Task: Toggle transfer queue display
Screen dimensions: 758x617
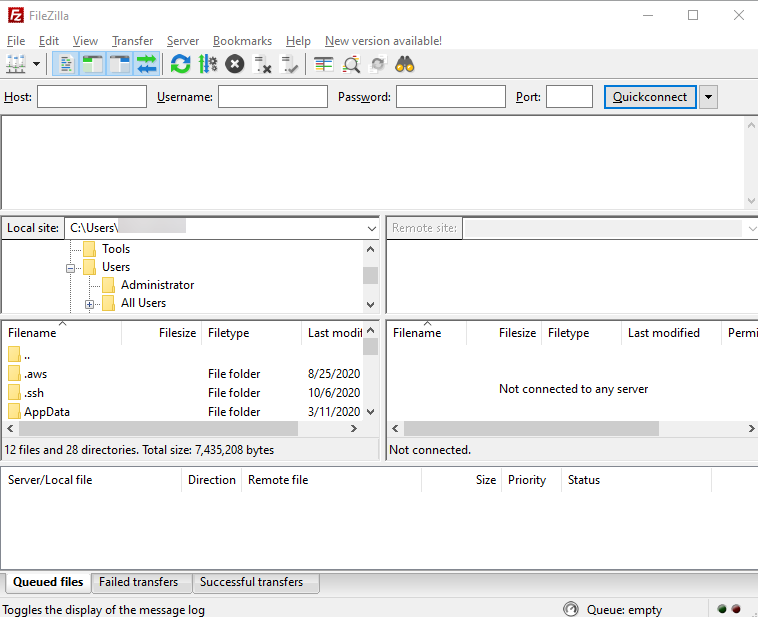Action: point(146,64)
